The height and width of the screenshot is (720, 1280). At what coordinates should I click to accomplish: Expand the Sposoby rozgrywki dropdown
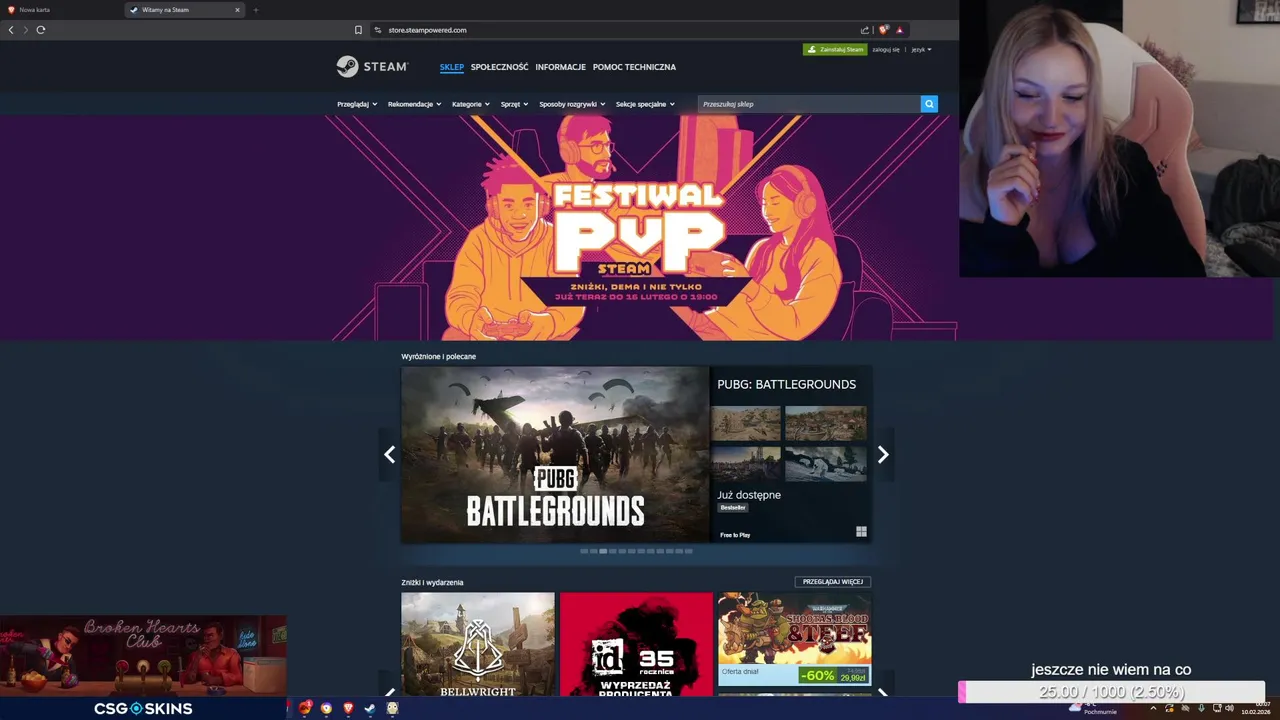[572, 104]
